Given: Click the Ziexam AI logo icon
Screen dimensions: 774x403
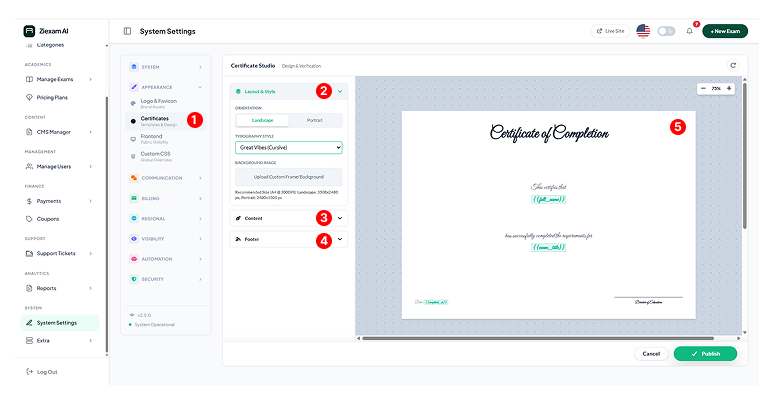Looking at the screenshot, I should [29, 30].
